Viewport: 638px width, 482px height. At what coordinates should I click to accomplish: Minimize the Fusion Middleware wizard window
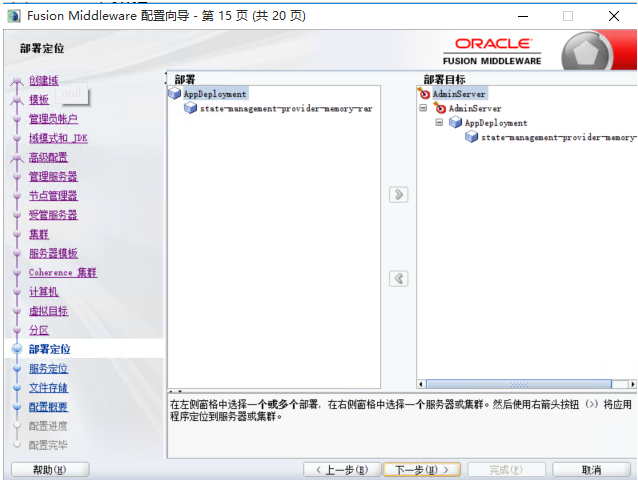tap(523, 16)
